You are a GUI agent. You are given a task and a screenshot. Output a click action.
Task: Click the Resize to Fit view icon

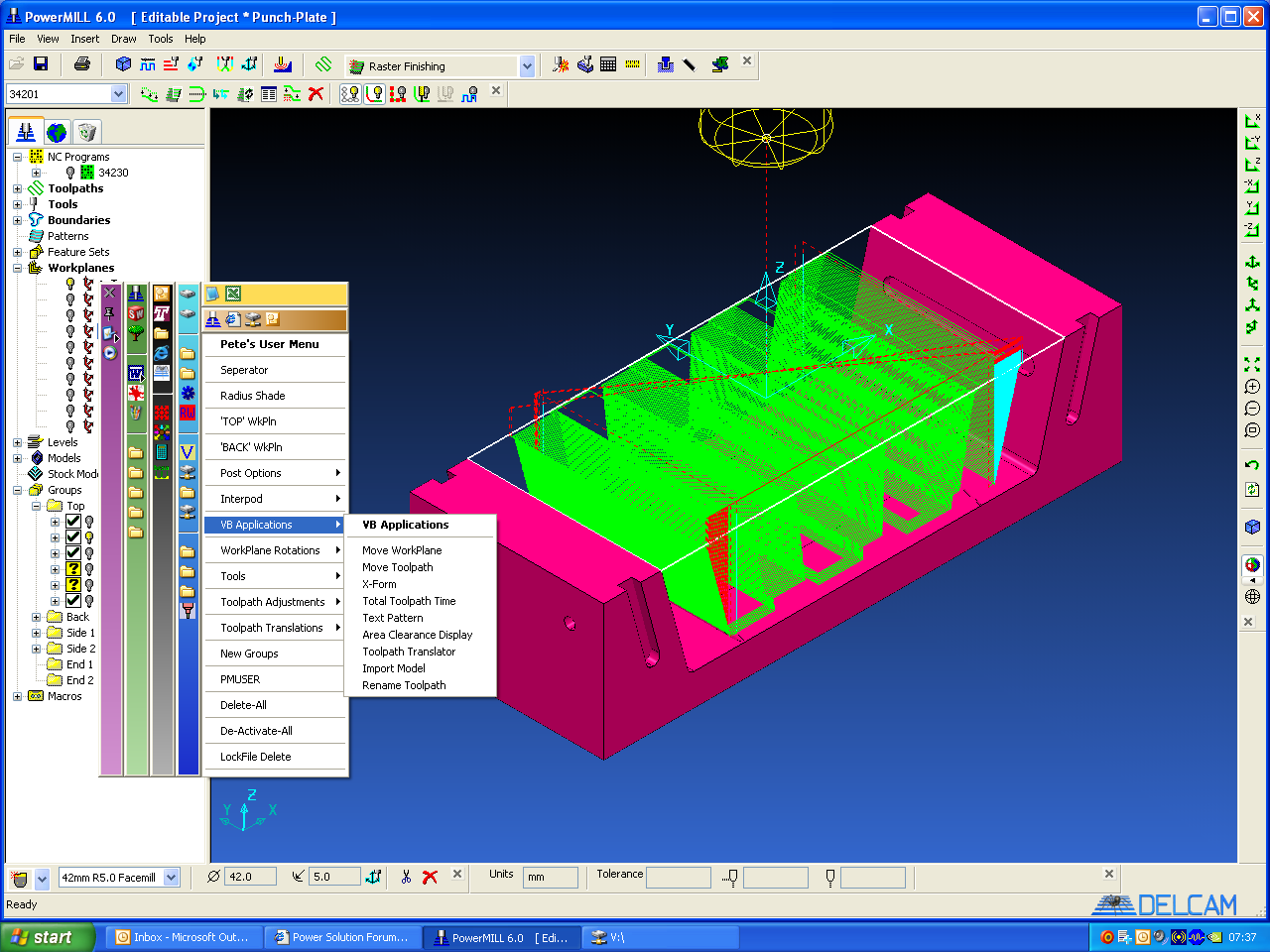(1252, 365)
